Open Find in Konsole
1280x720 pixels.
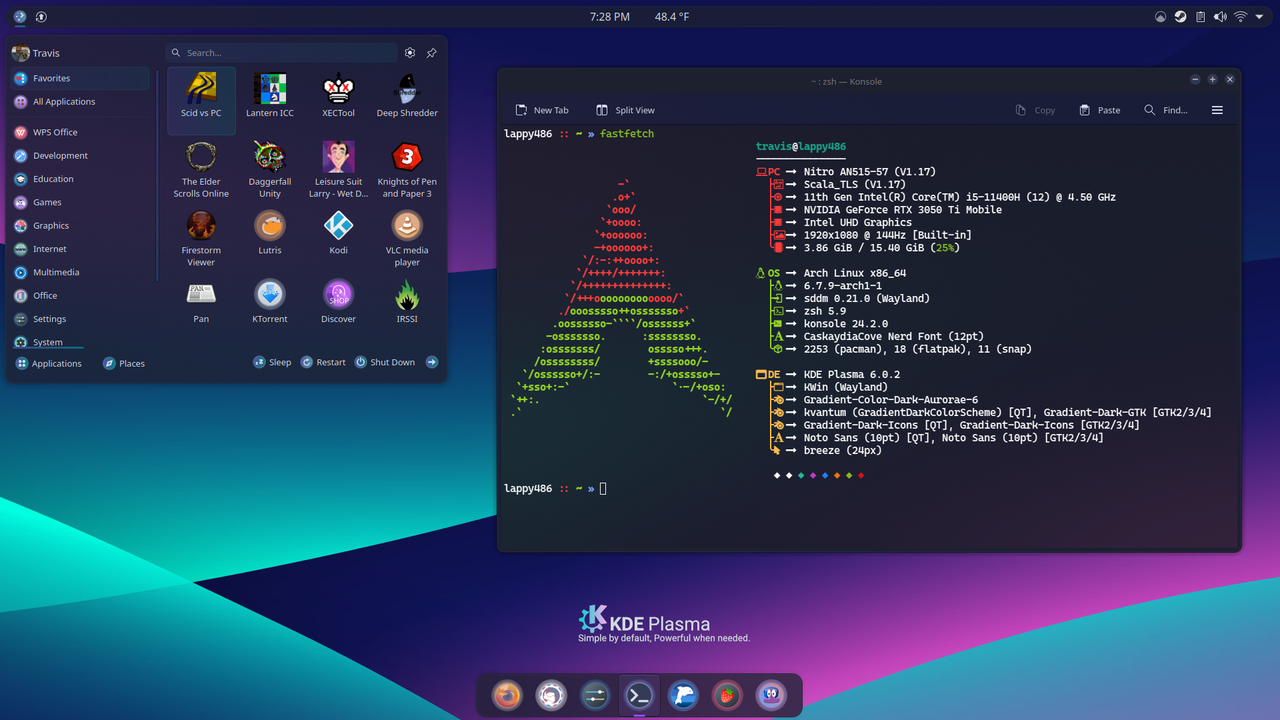pos(1166,110)
